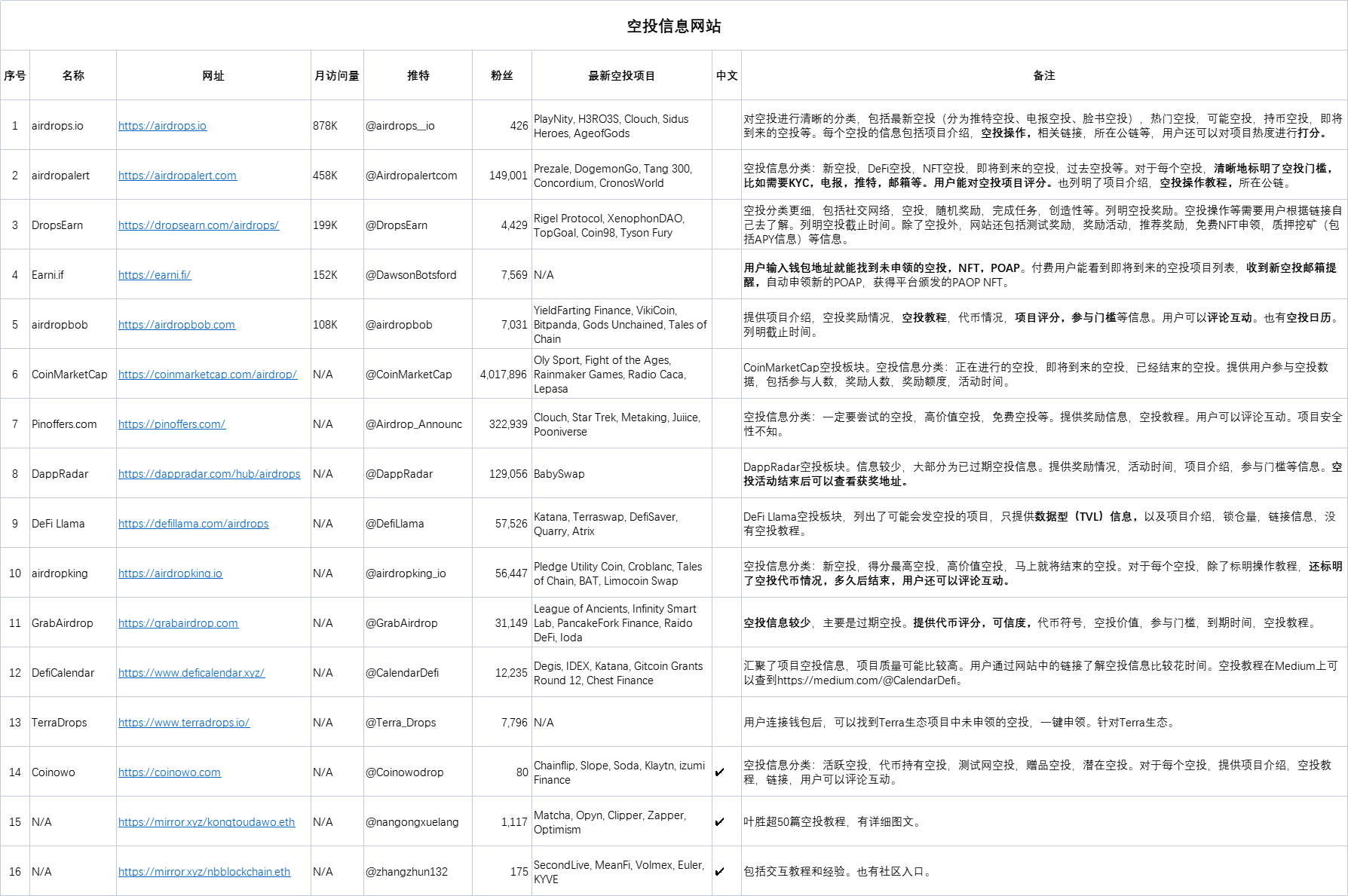
Task: Open the https://airdrops.io link
Action: [x=162, y=126]
